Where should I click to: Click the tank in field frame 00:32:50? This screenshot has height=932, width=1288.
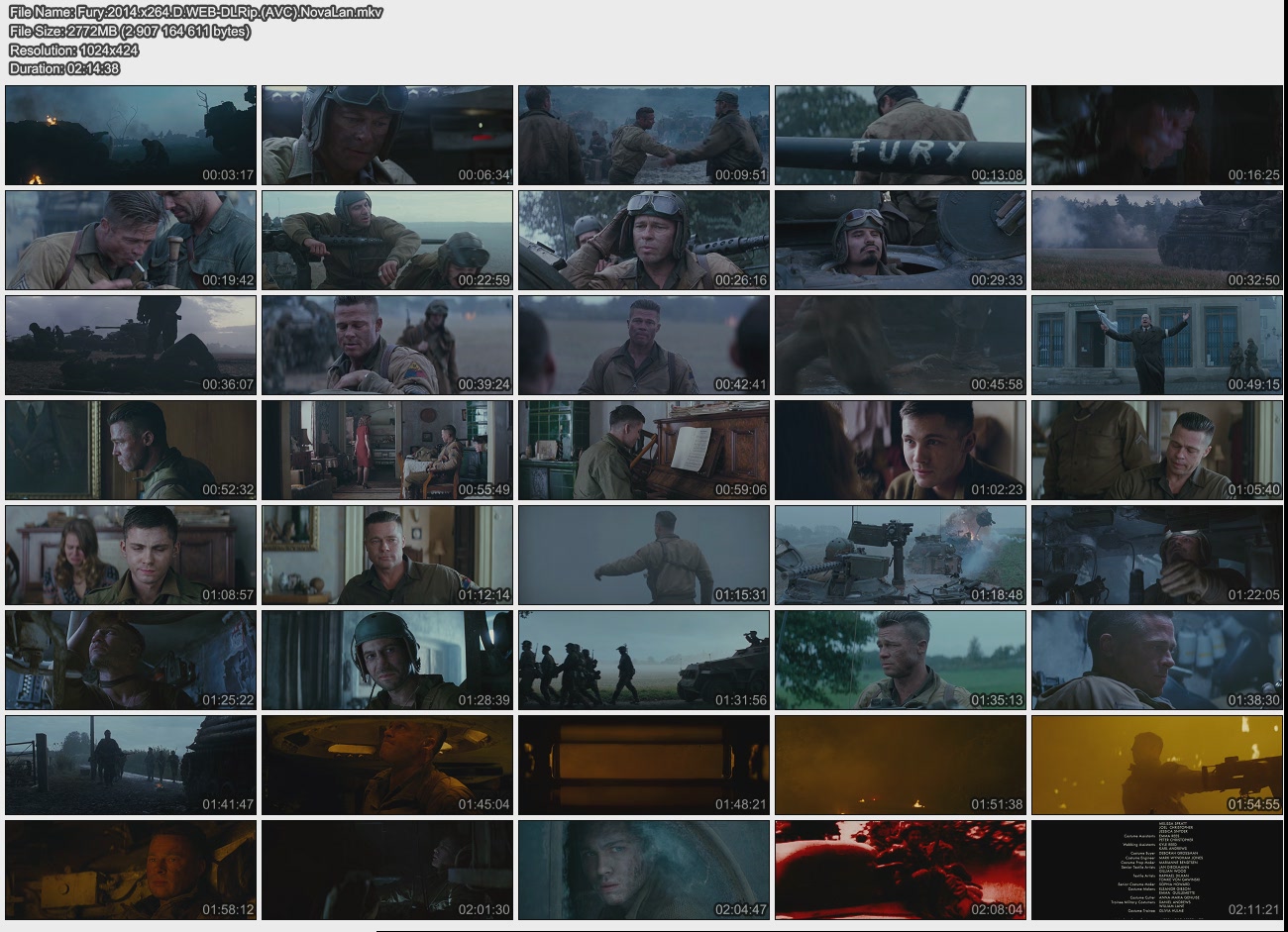(x=1156, y=240)
